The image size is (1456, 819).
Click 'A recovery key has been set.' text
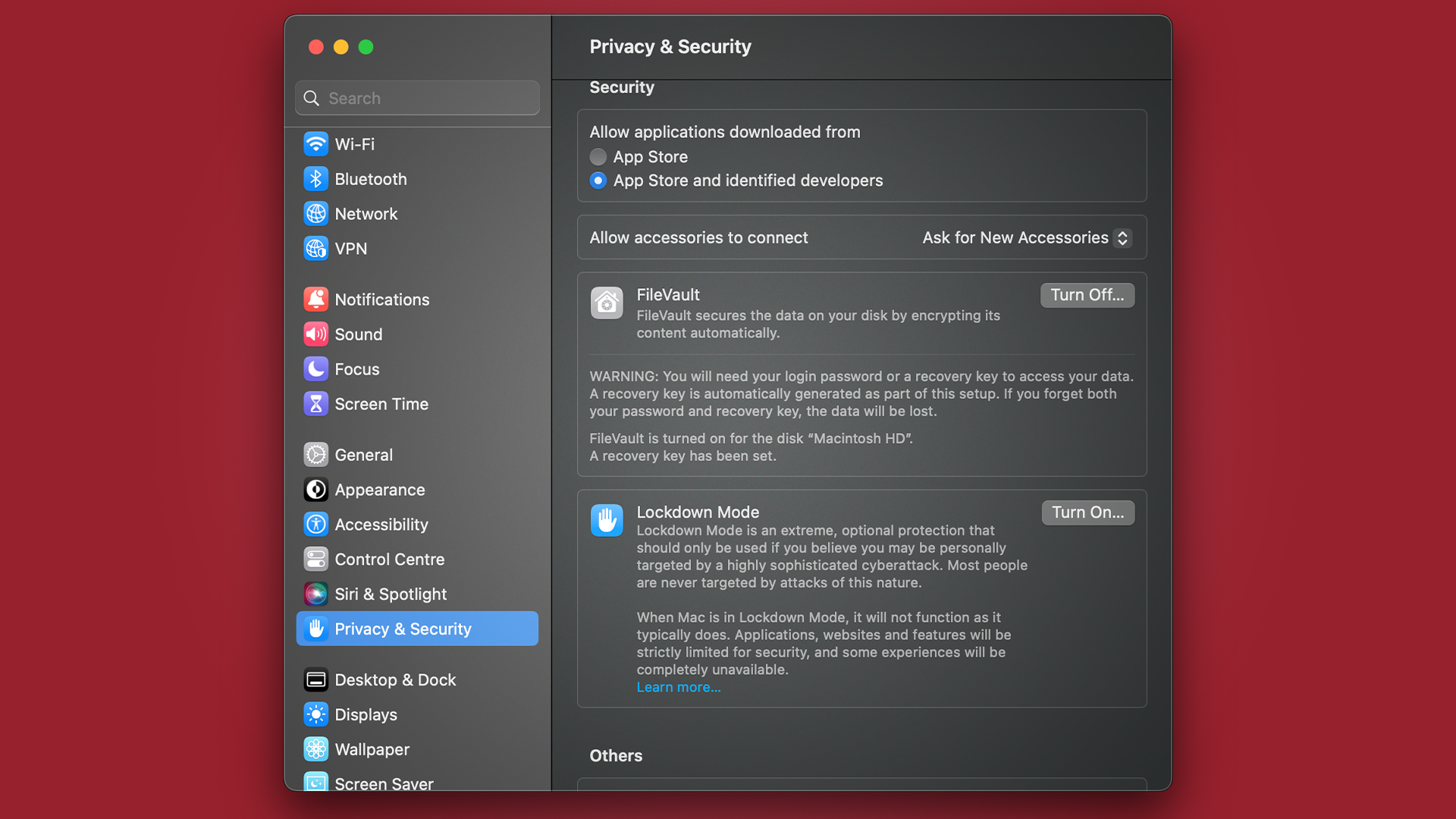[x=683, y=457]
